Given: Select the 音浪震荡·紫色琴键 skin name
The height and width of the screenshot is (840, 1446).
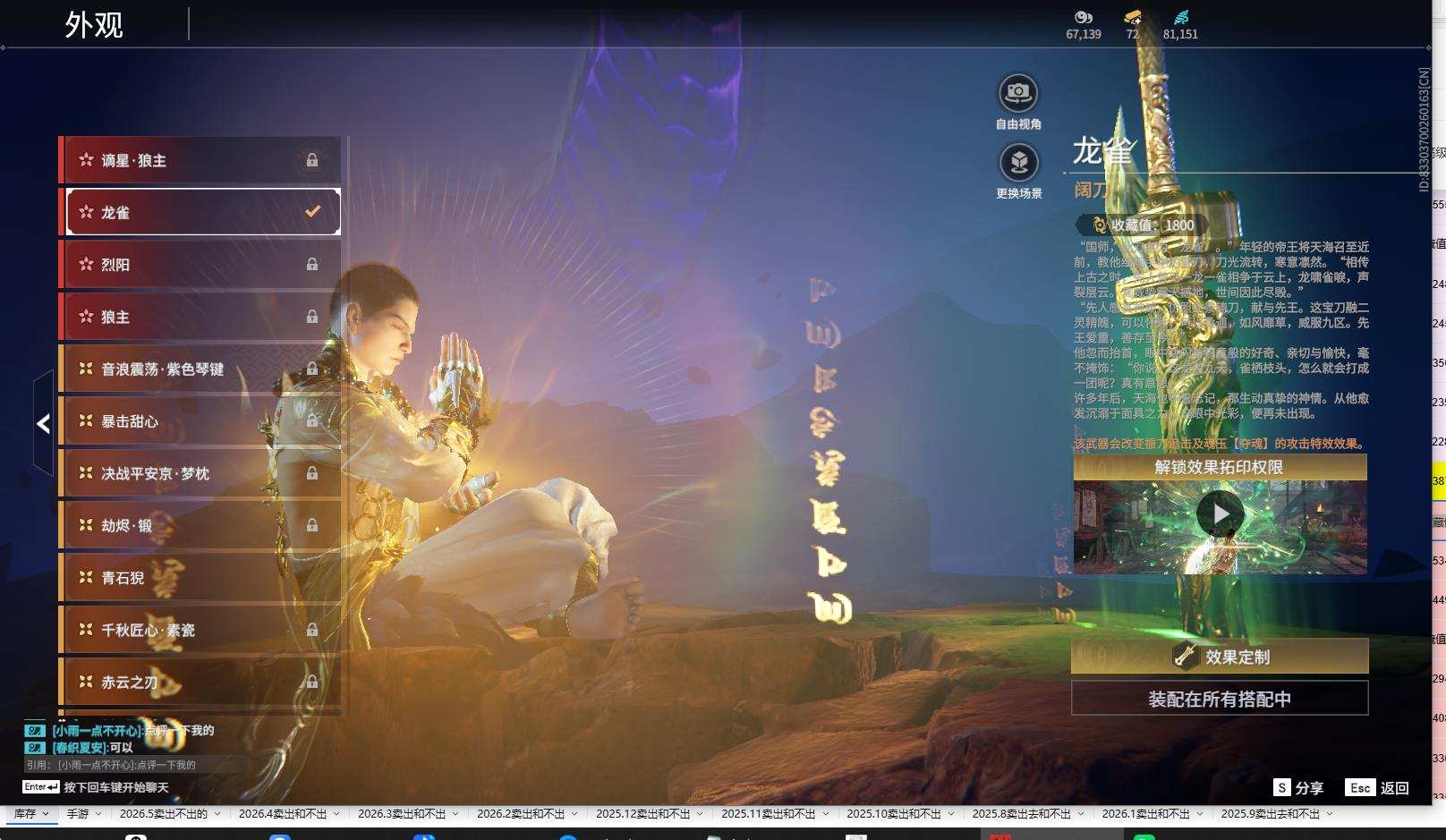Looking at the screenshot, I should coord(162,369).
